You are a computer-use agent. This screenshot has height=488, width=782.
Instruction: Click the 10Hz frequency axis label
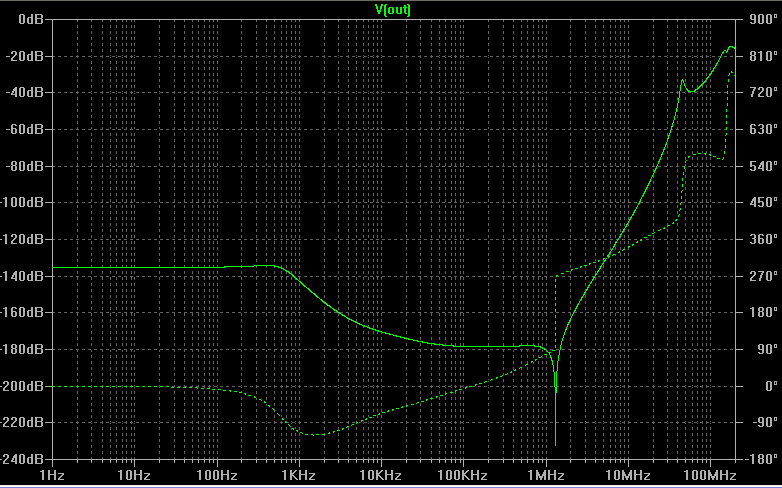point(134,476)
